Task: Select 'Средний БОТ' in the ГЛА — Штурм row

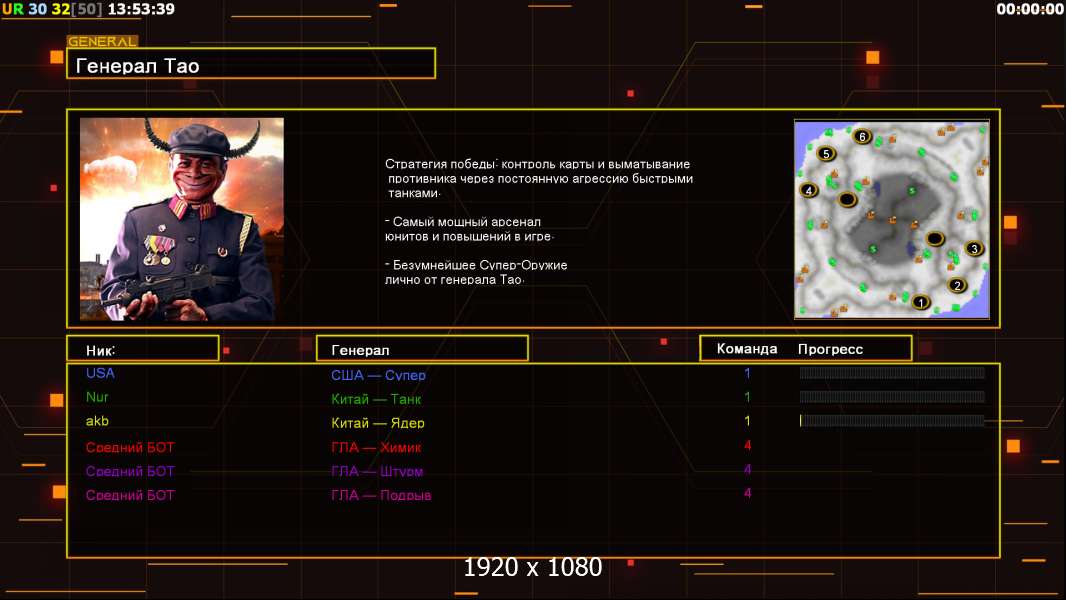Action: click(130, 471)
